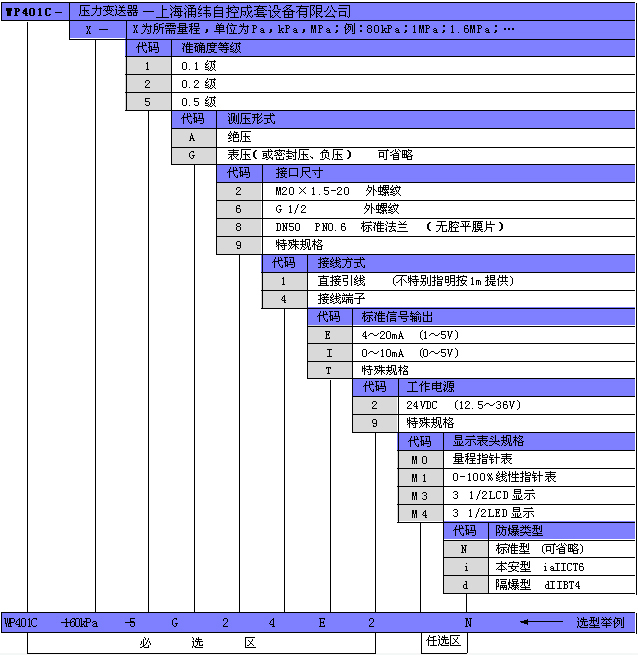Select signal output code T cell
This screenshot has height=655, width=638.
329,371
